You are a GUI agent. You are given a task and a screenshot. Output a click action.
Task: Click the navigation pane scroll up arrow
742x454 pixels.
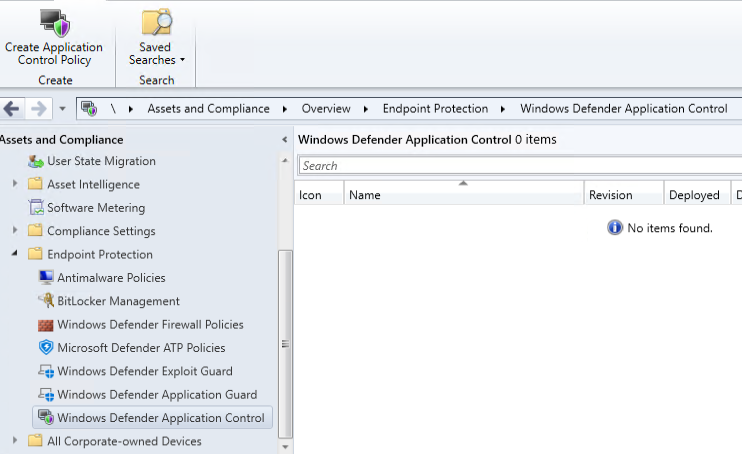point(285,161)
